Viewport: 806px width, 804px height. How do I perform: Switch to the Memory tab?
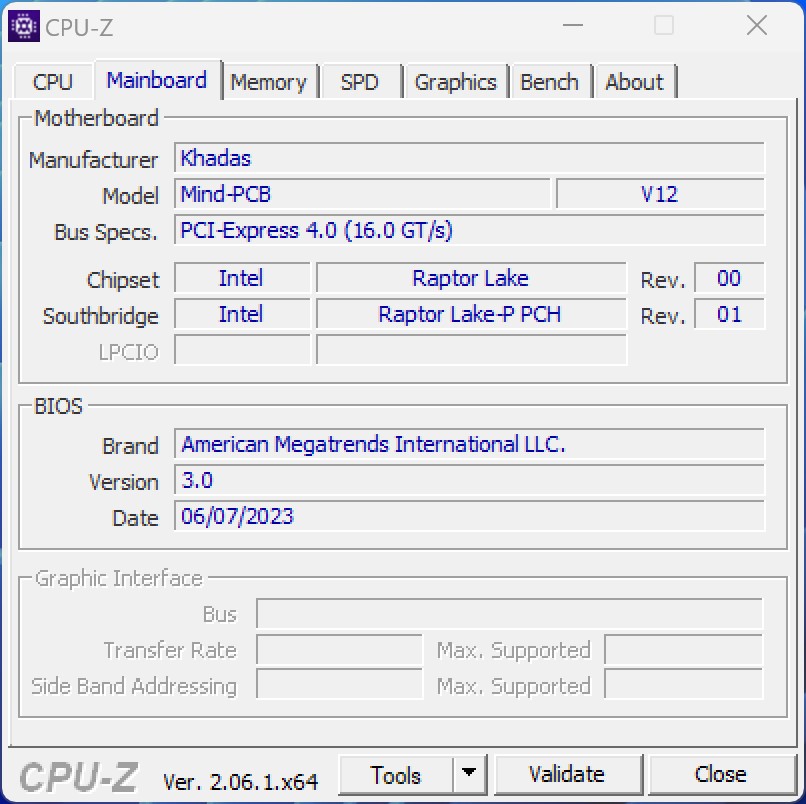[x=269, y=82]
